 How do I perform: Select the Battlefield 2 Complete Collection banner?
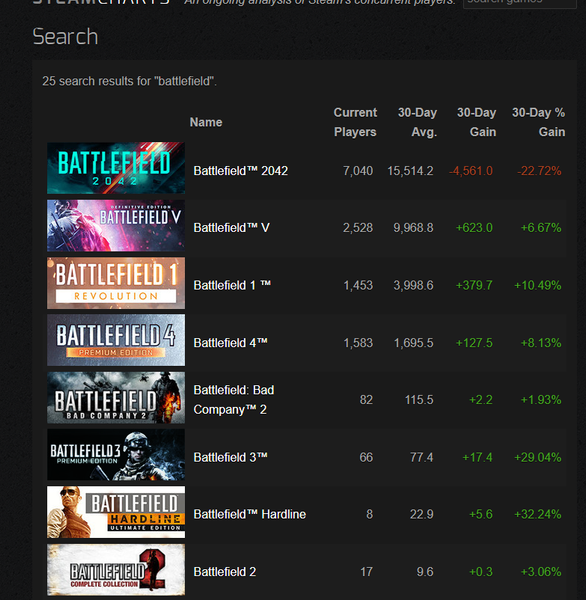pyautogui.click(x=116, y=569)
